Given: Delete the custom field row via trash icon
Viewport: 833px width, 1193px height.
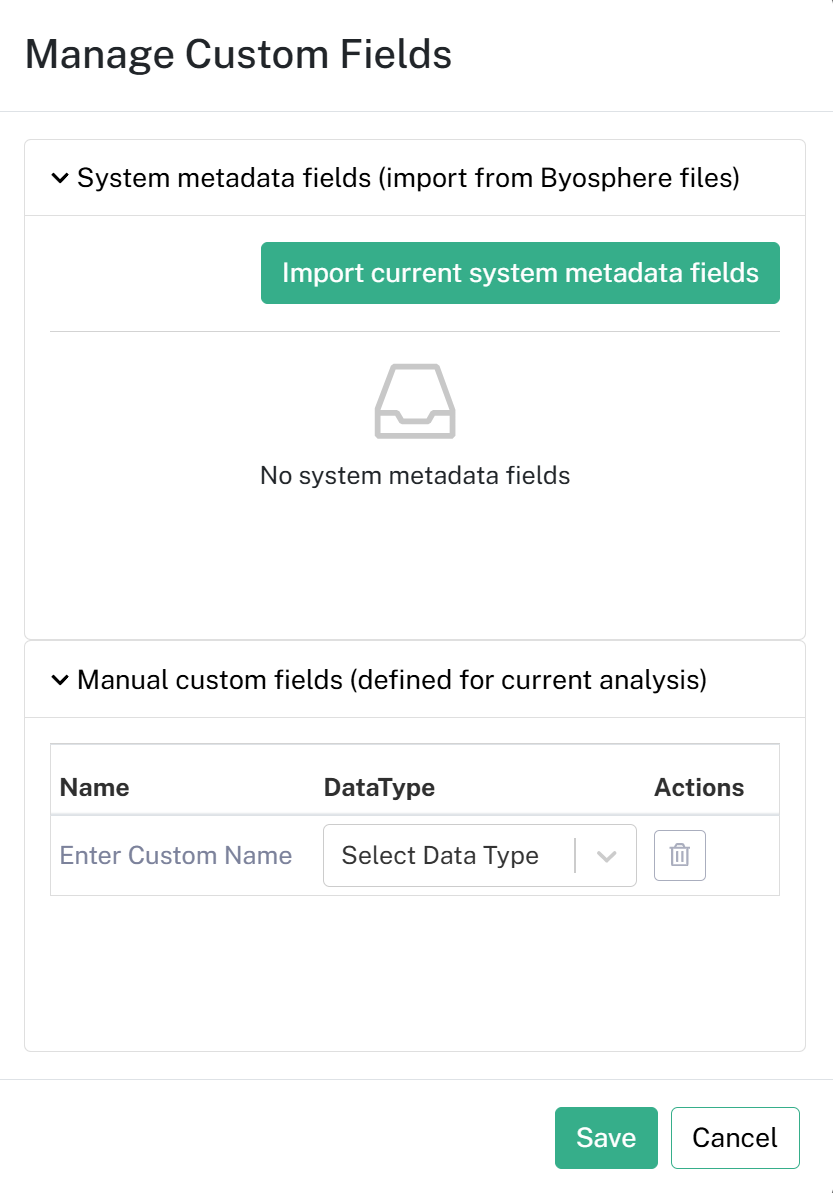Looking at the screenshot, I should [x=680, y=855].
